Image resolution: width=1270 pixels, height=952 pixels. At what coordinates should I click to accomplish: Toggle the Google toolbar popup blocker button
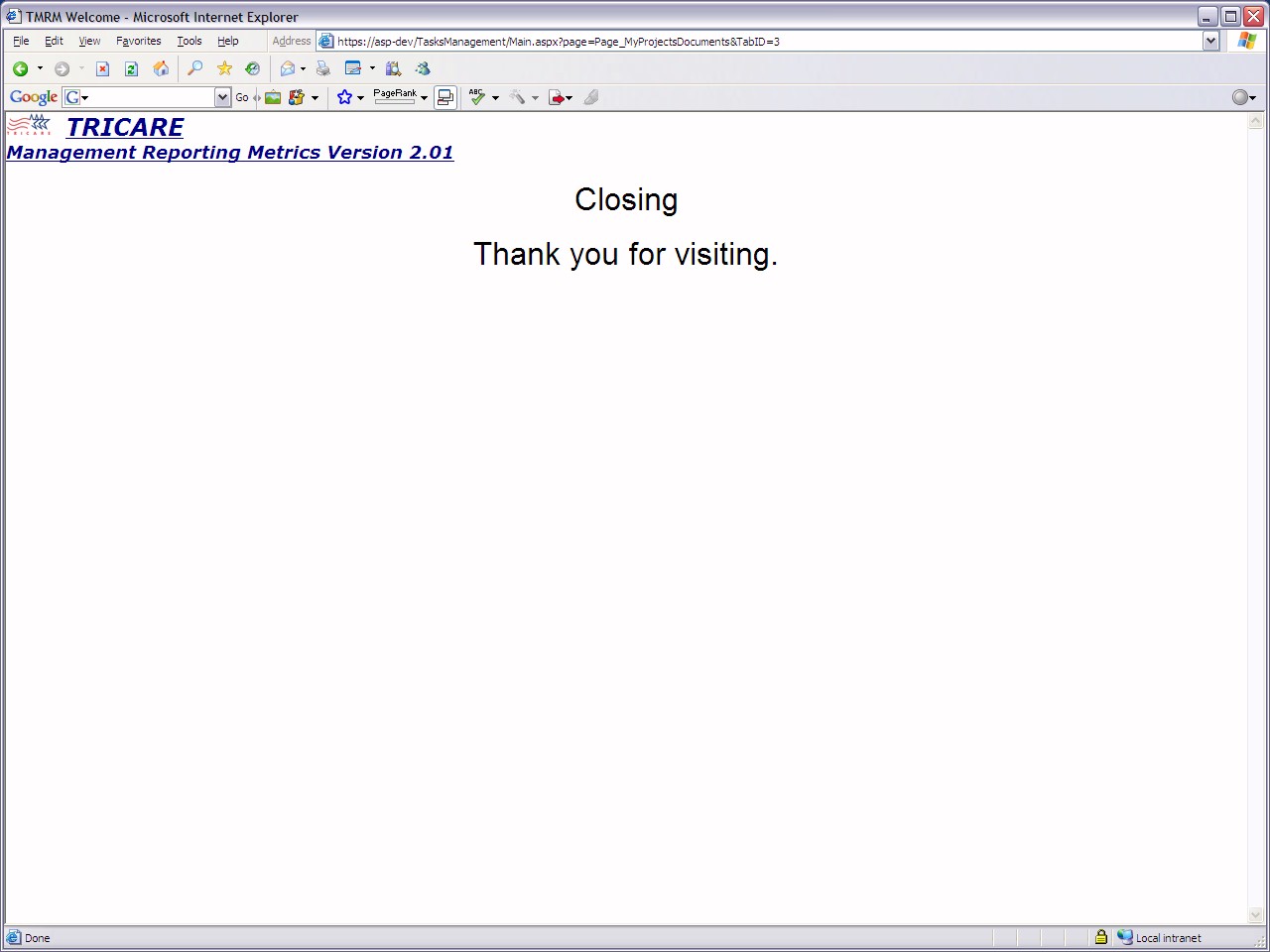[x=445, y=97]
